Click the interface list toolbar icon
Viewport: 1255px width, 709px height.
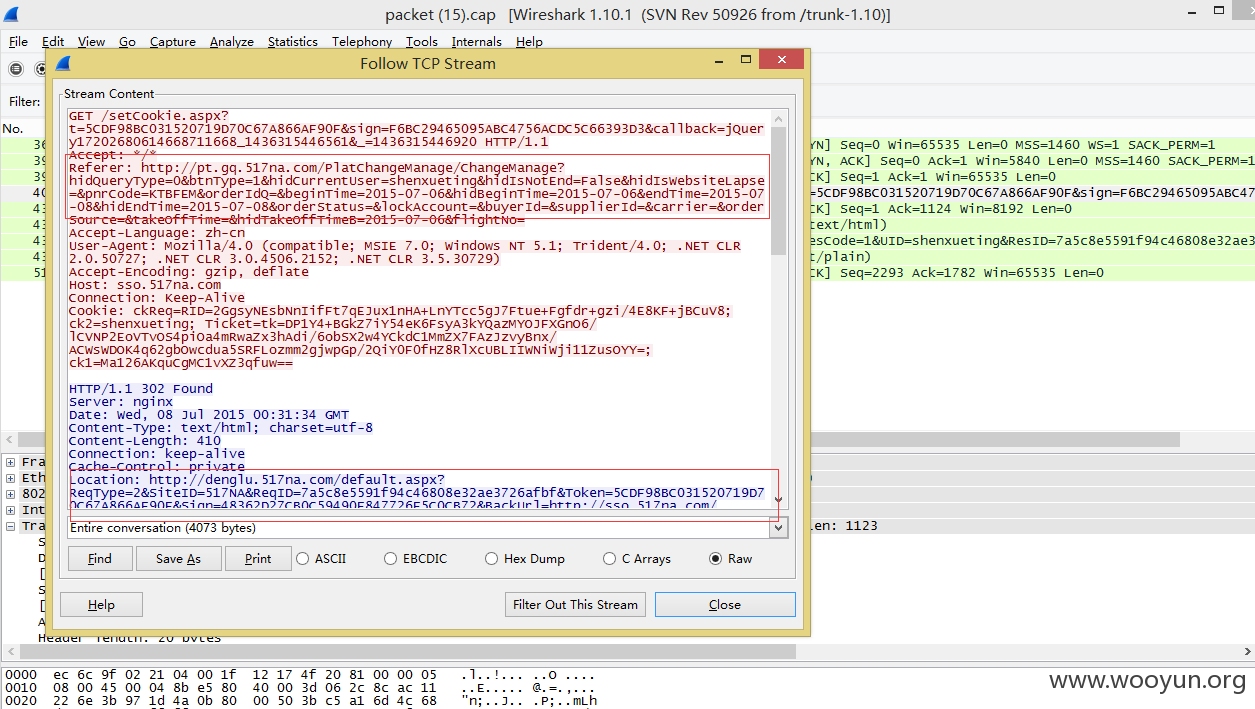click(16, 69)
